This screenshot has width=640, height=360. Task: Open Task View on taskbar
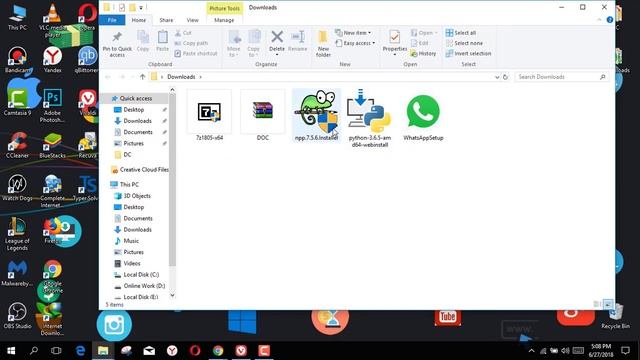coord(56,351)
